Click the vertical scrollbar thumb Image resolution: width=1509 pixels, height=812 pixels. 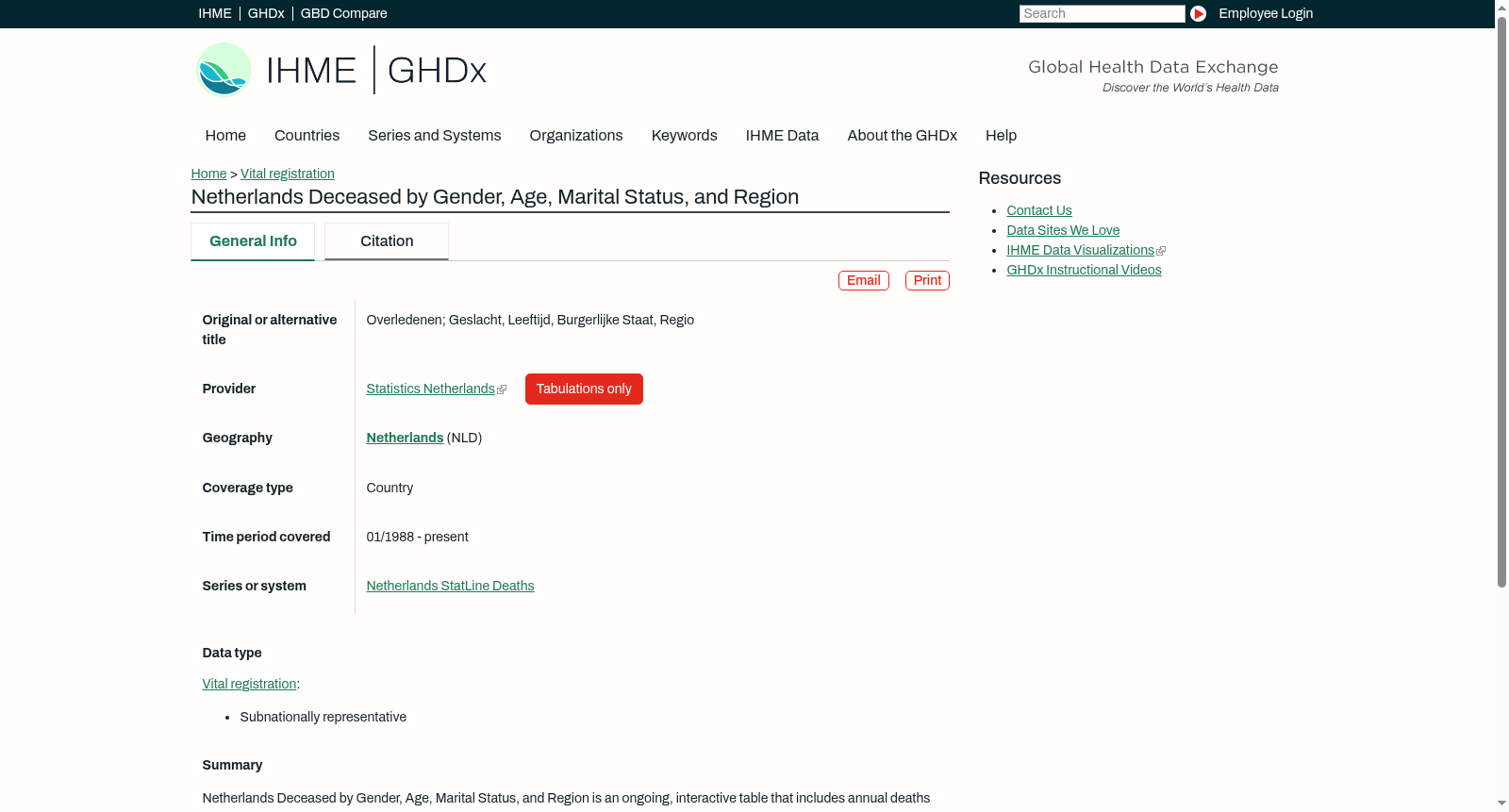click(1501, 302)
